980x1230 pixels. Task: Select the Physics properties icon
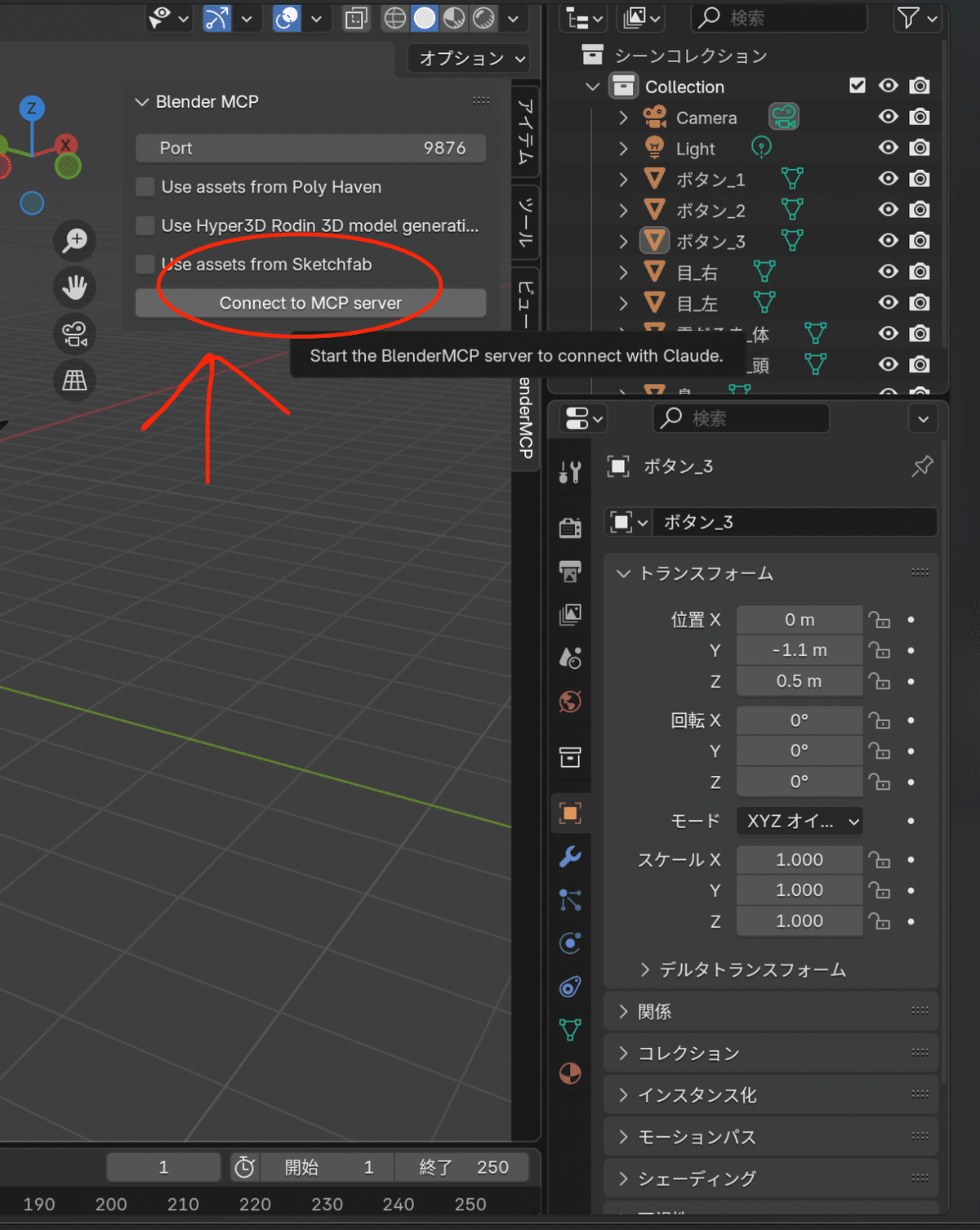click(x=570, y=942)
